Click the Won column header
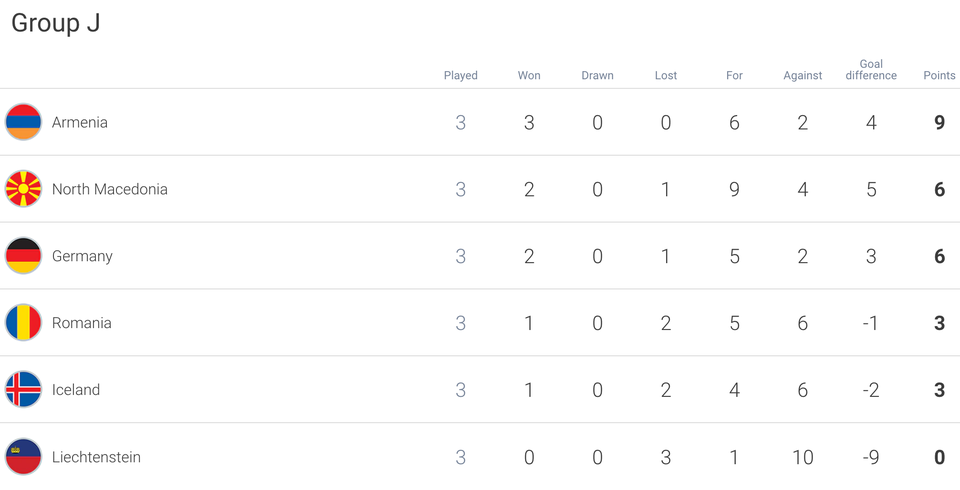 click(x=529, y=75)
